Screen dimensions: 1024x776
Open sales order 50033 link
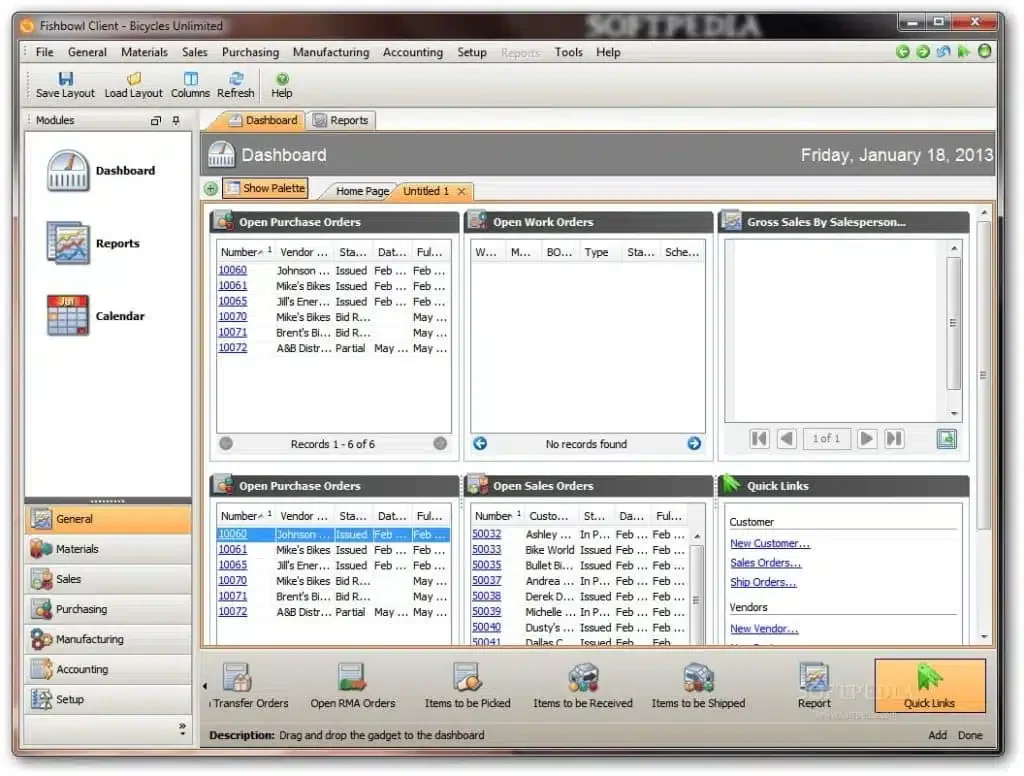pos(487,550)
